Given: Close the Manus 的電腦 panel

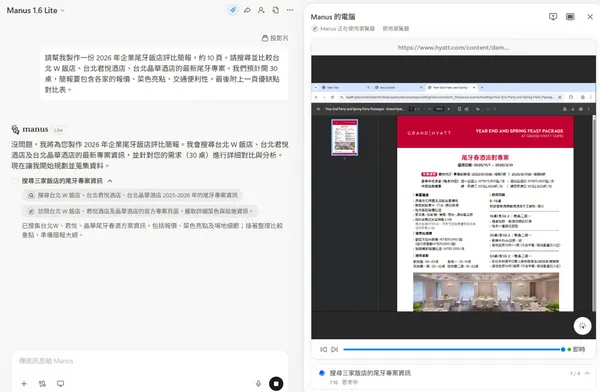Looking at the screenshot, I should (x=590, y=16).
